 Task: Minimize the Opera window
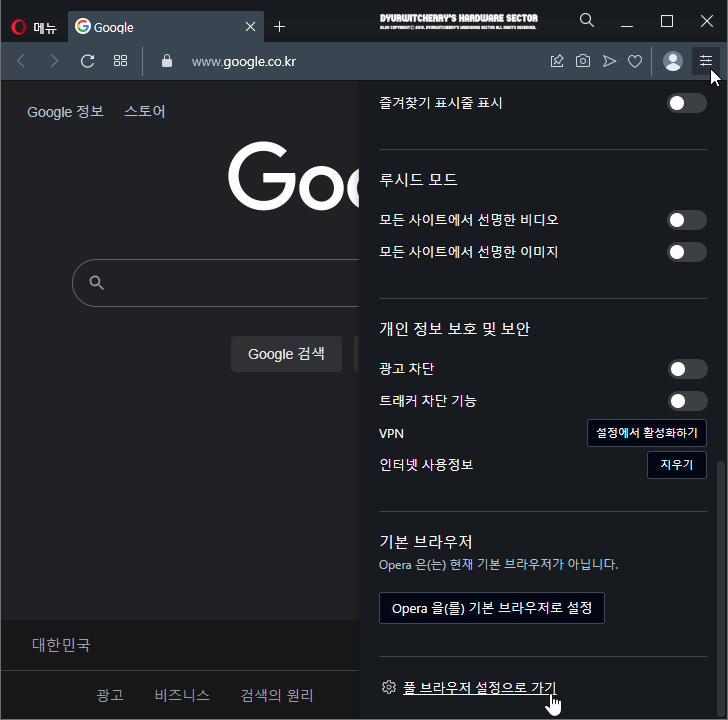(627, 20)
